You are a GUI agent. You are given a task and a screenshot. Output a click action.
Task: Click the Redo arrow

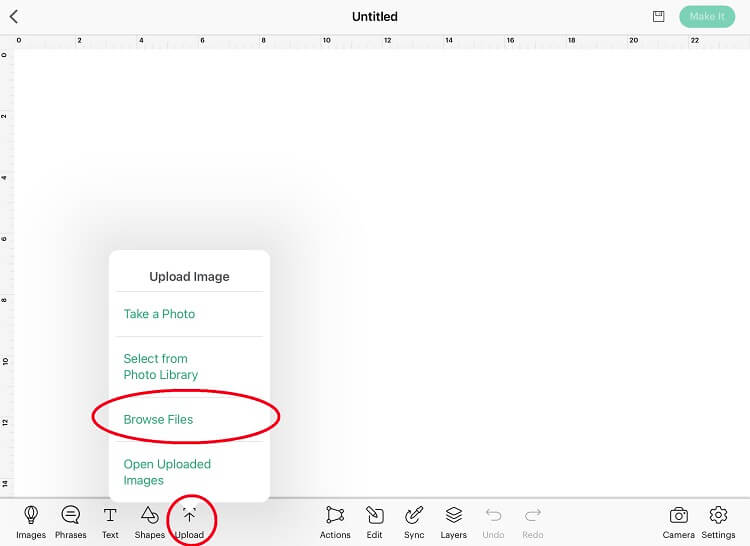pos(533,523)
